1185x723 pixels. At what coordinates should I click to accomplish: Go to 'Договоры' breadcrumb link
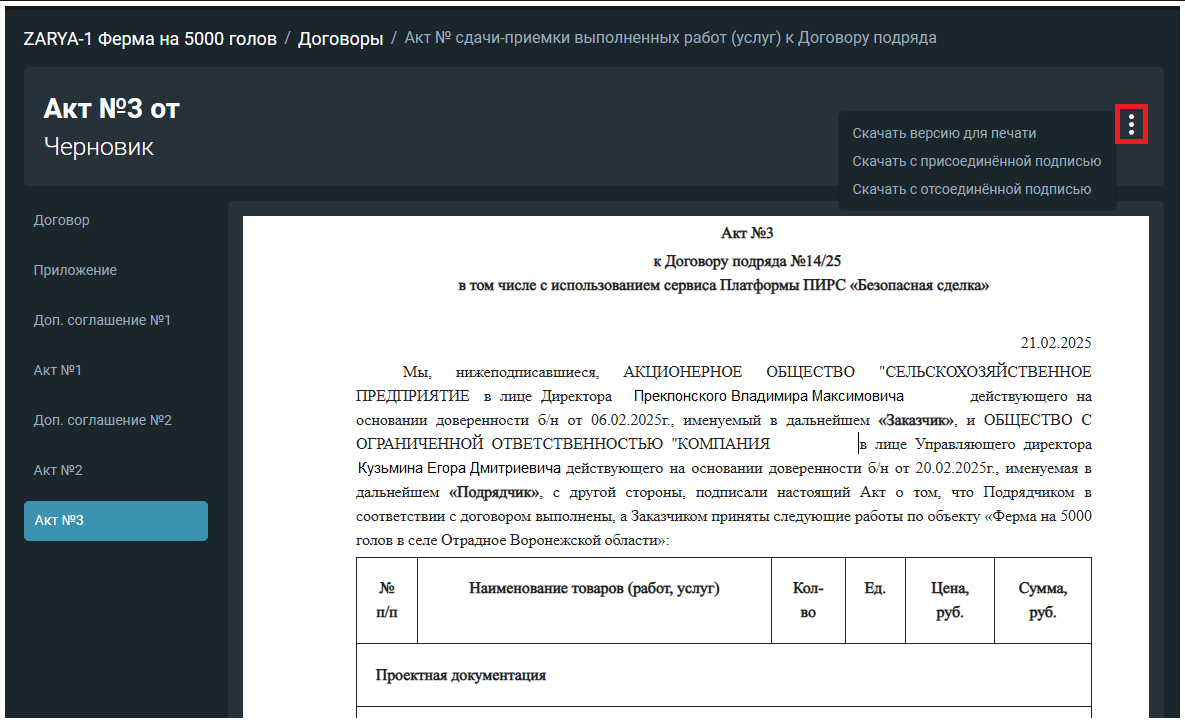point(340,39)
